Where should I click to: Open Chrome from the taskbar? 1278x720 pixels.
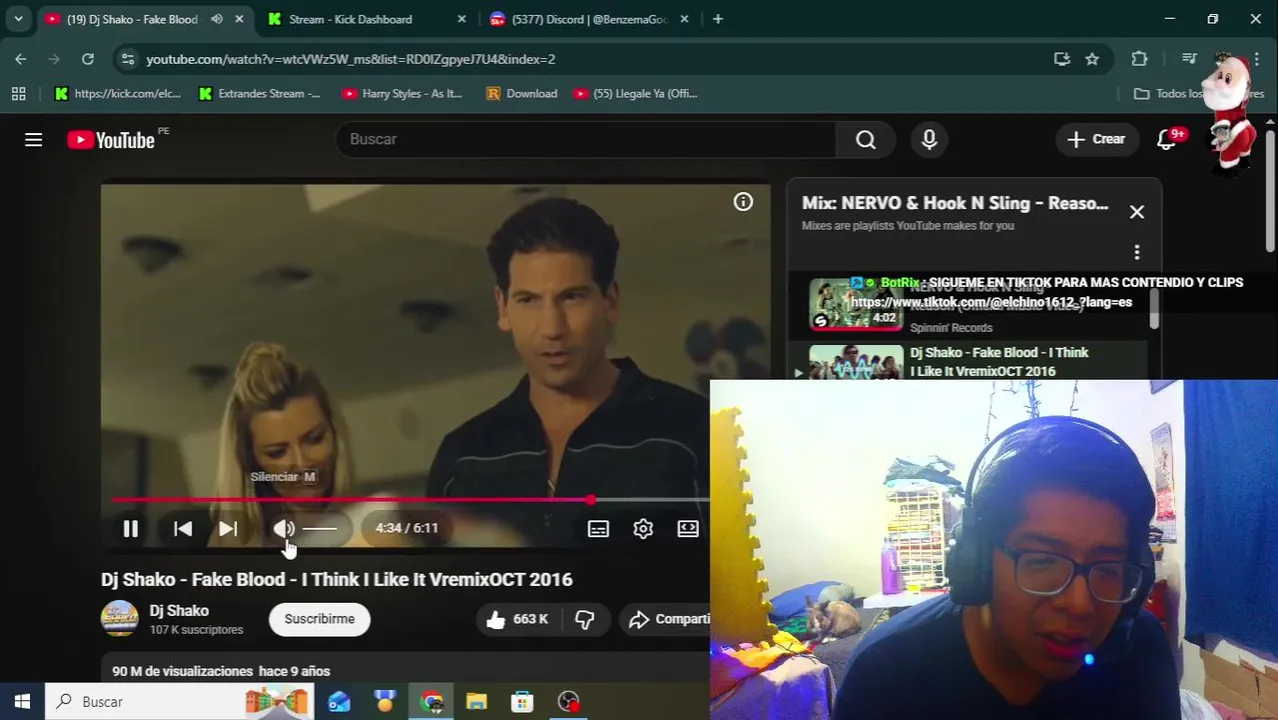point(431,702)
